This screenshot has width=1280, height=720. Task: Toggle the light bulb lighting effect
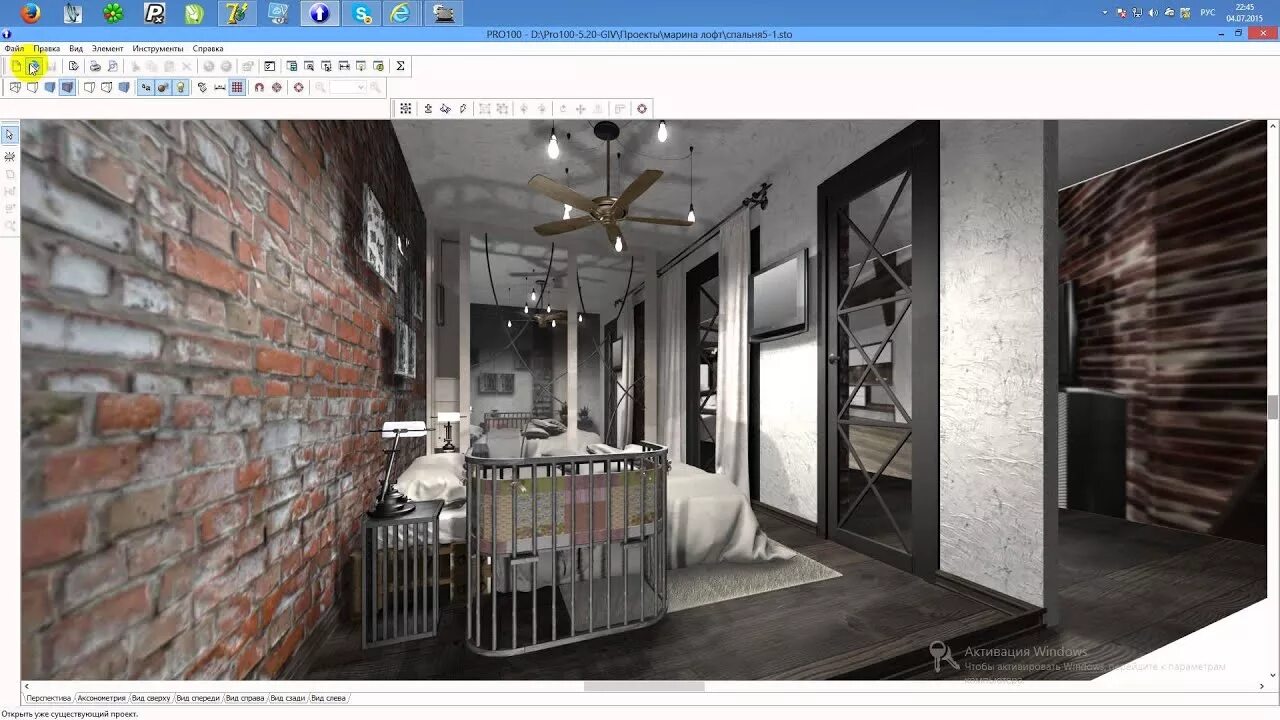coord(180,87)
